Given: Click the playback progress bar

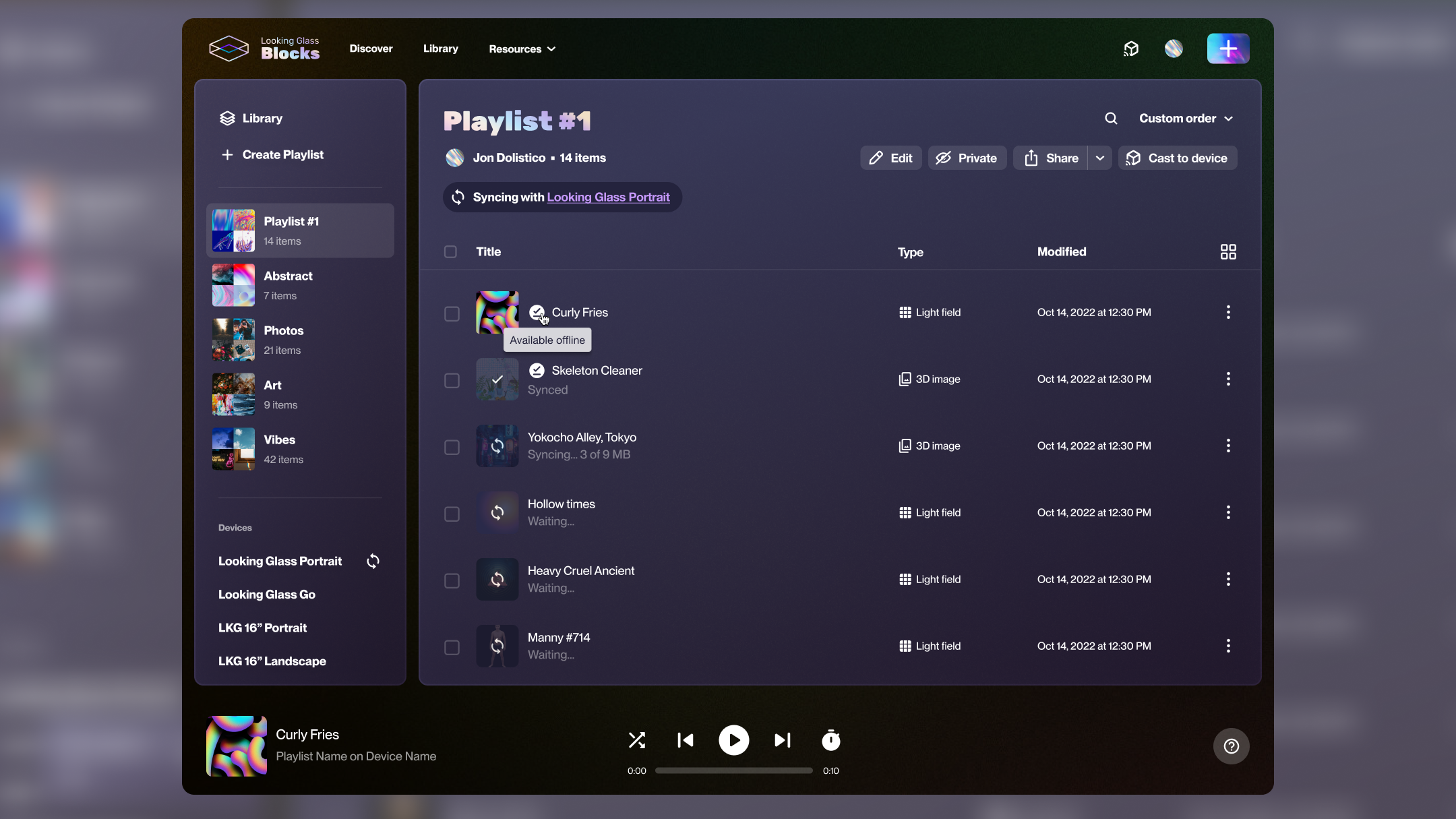Looking at the screenshot, I should point(733,770).
